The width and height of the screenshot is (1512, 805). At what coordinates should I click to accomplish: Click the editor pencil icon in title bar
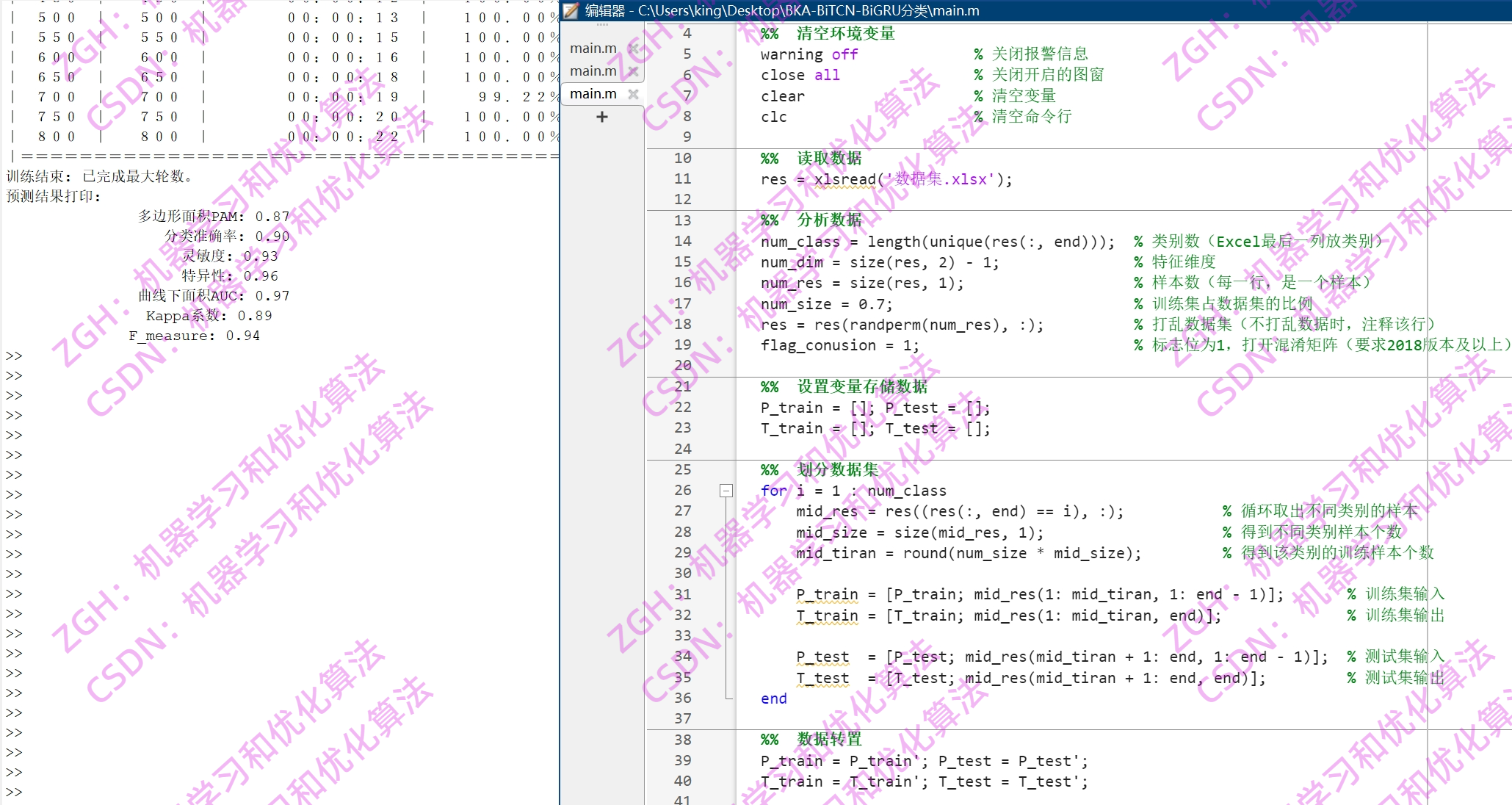coord(571,10)
